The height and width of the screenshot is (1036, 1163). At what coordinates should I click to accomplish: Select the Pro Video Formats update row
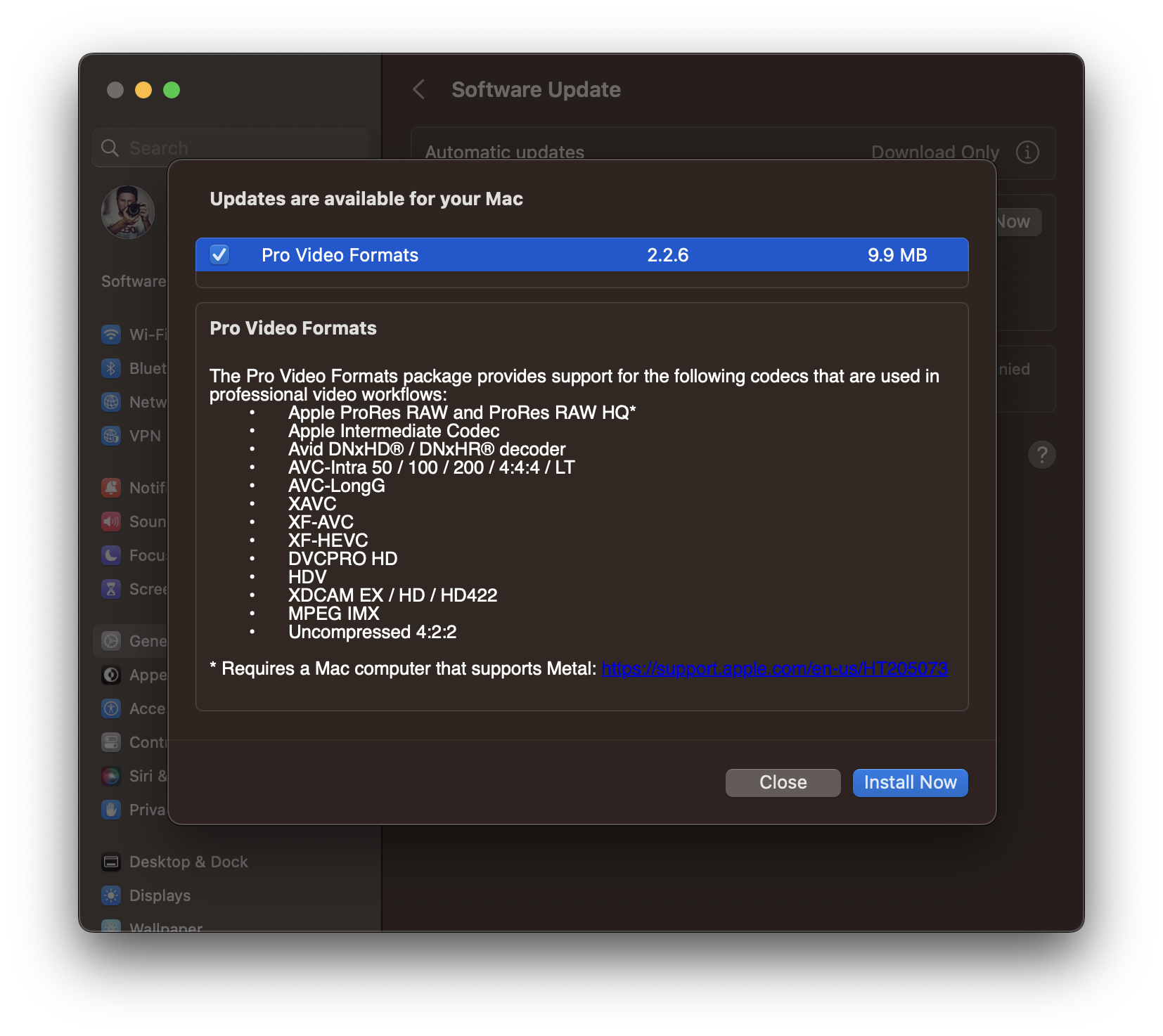[x=581, y=254]
